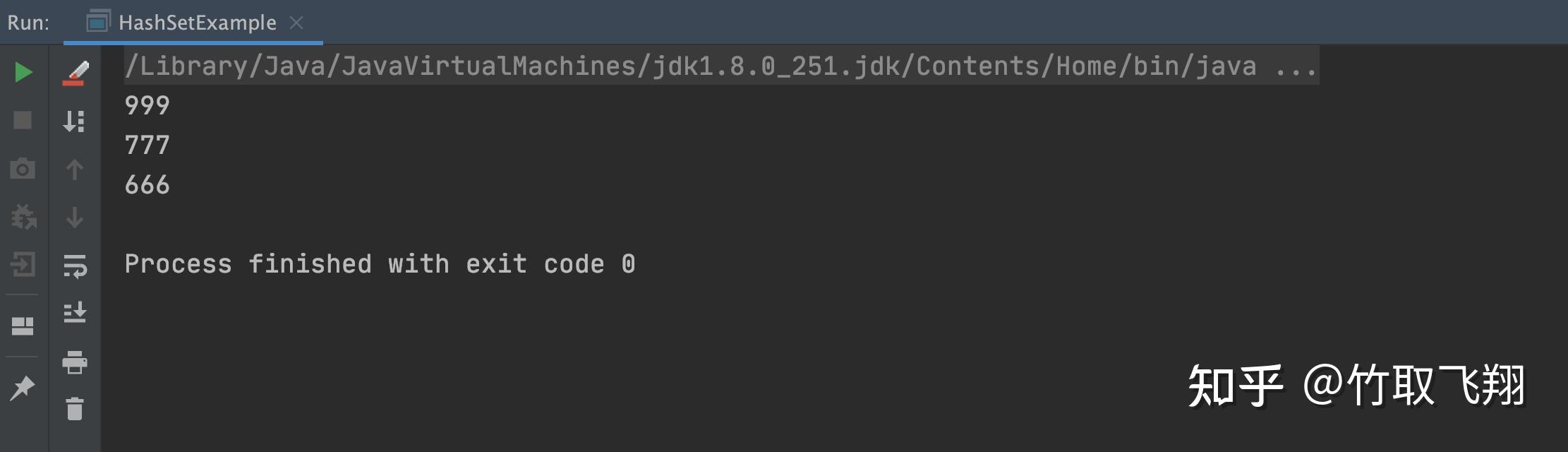Clear all console output with the trash icon
1568x452 pixels.
[x=74, y=409]
